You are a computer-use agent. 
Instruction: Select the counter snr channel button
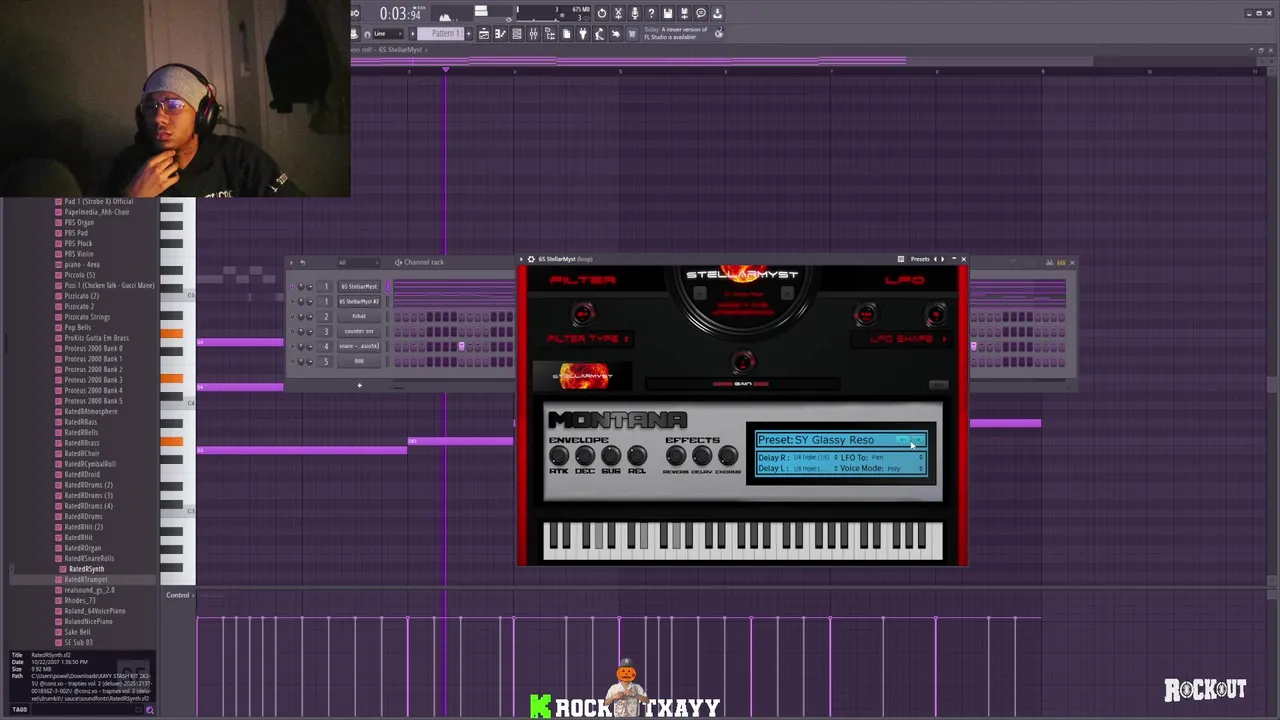point(359,331)
